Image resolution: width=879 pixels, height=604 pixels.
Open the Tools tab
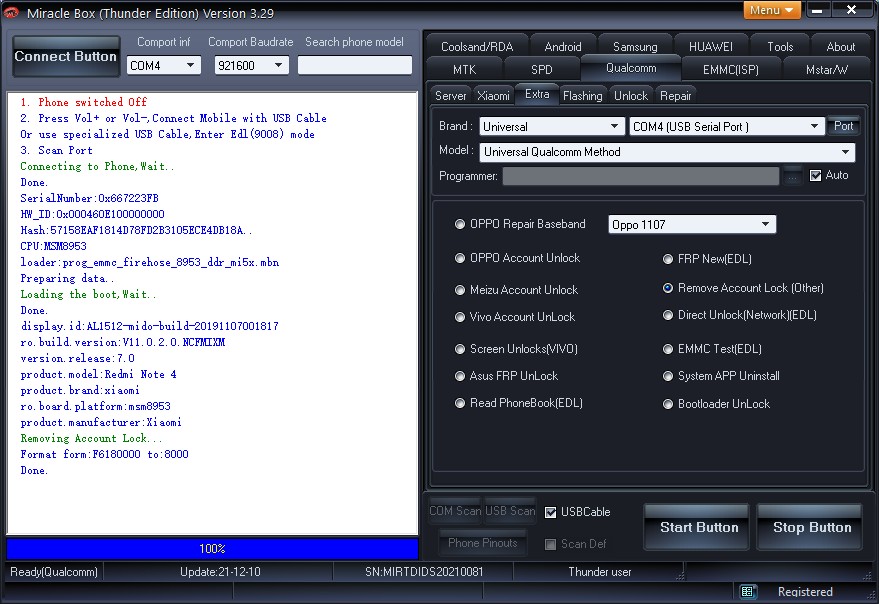(x=780, y=47)
